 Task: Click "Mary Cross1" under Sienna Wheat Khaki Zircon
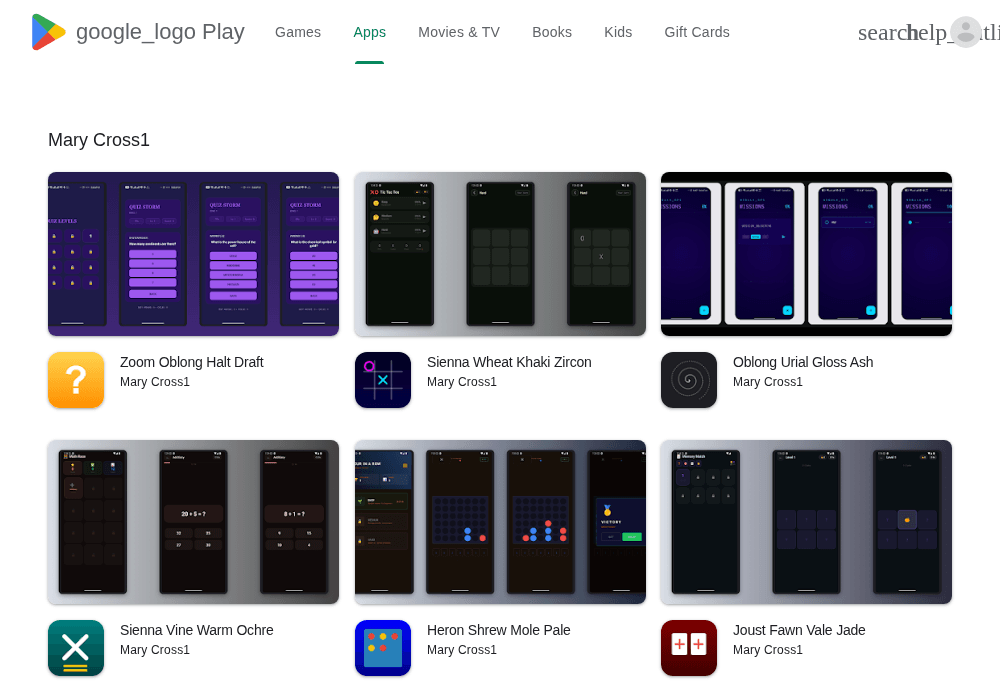pyautogui.click(x=461, y=382)
